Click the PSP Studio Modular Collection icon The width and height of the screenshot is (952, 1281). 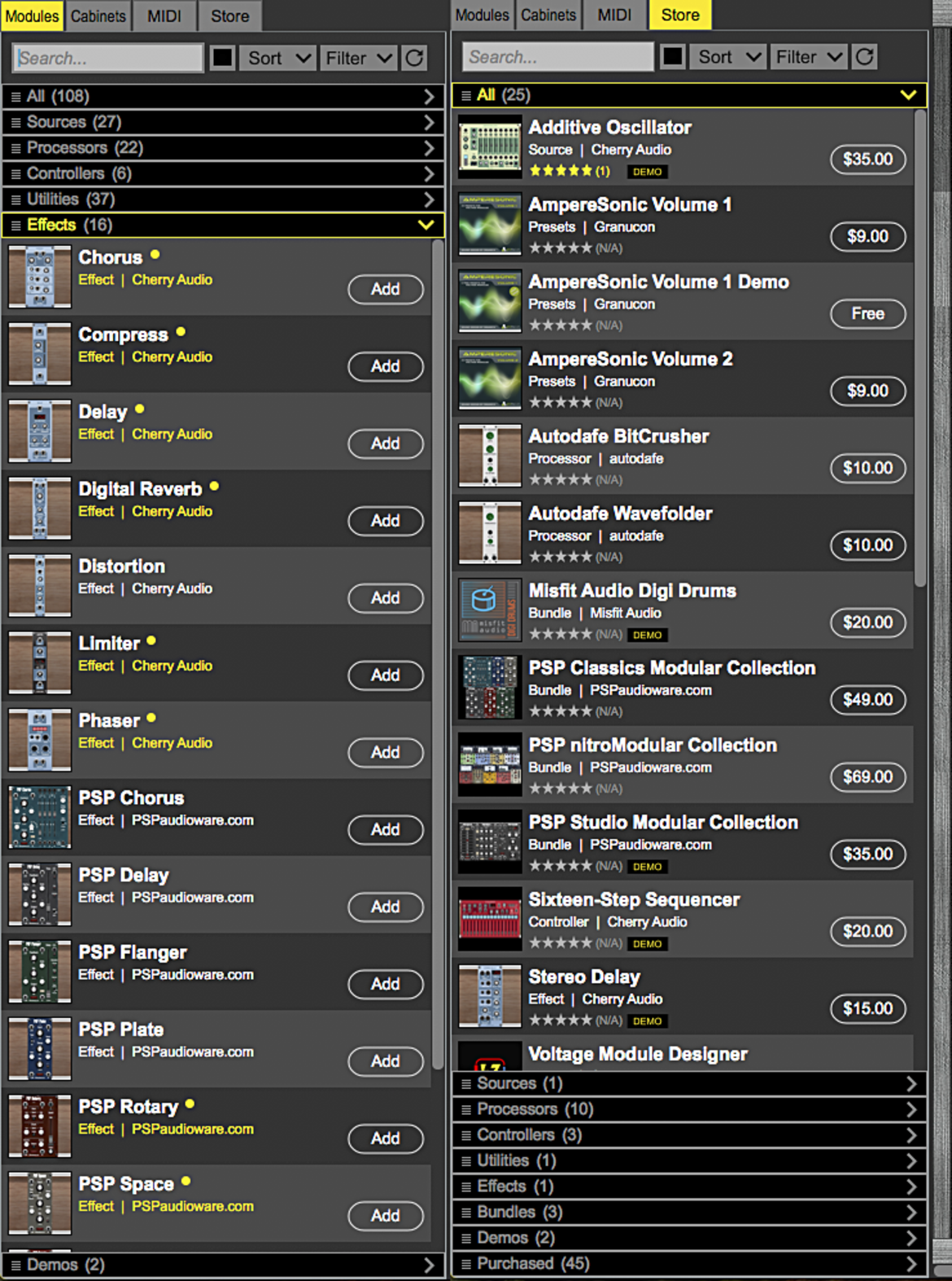tap(490, 843)
